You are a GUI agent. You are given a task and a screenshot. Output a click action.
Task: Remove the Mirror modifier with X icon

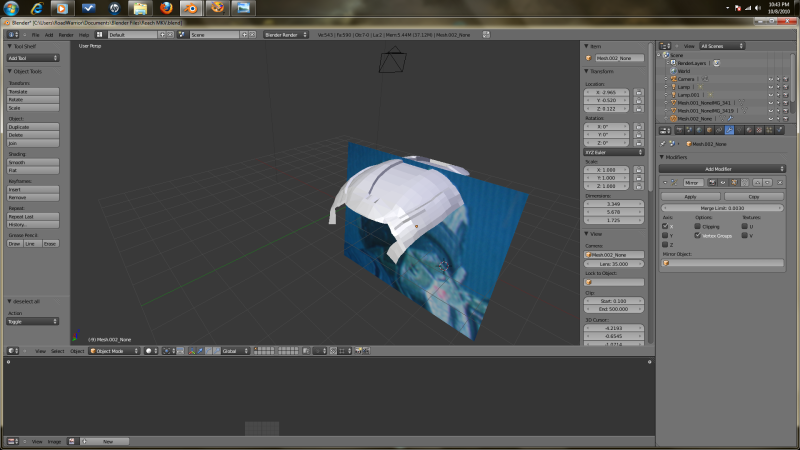pyautogui.click(x=780, y=182)
